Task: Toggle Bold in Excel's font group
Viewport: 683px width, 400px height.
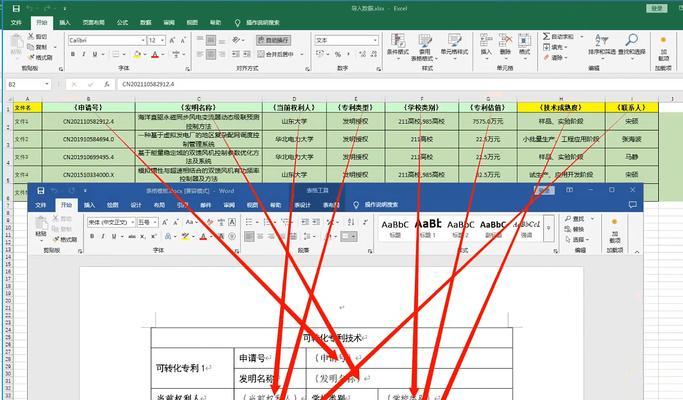Action: coord(73,54)
